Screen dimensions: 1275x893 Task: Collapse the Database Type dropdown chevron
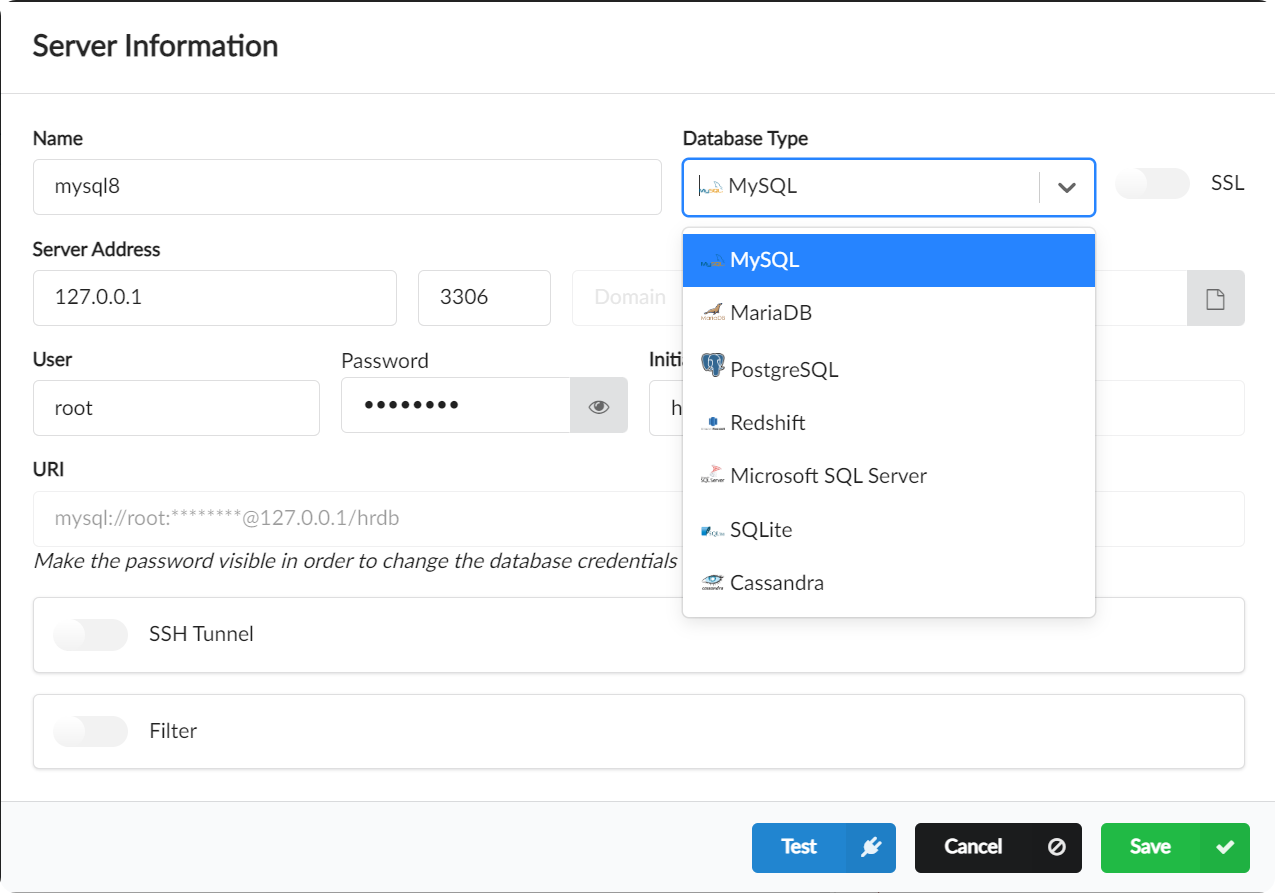pyautogui.click(x=1067, y=187)
